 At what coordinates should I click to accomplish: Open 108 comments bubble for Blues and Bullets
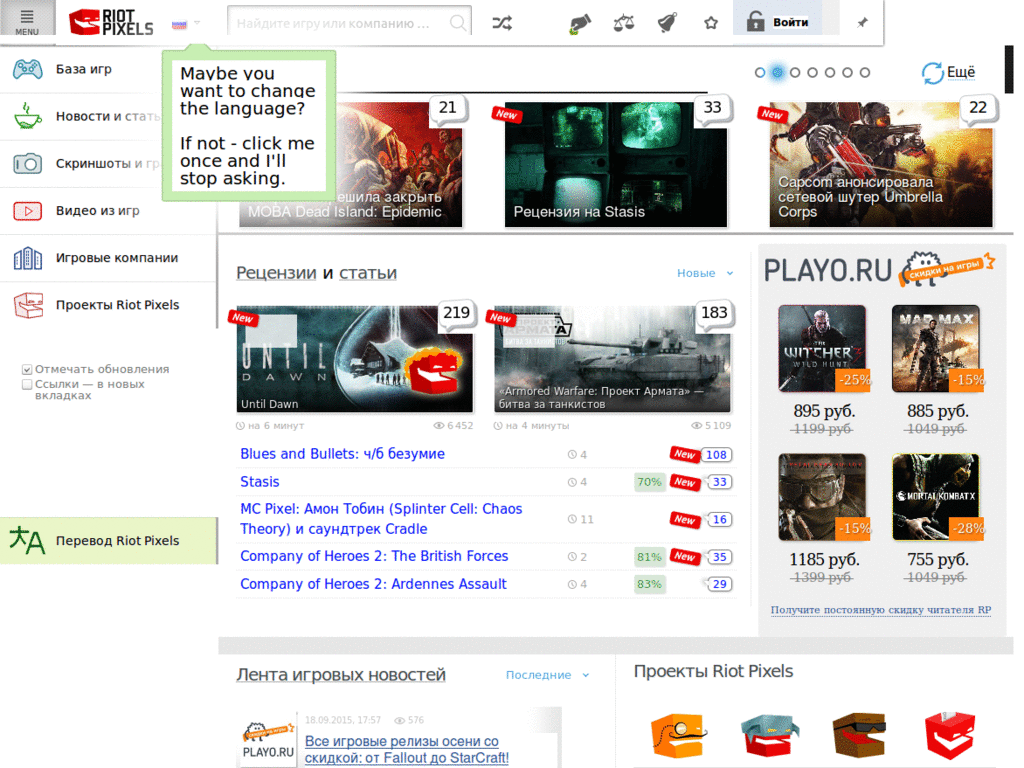click(x=716, y=455)
